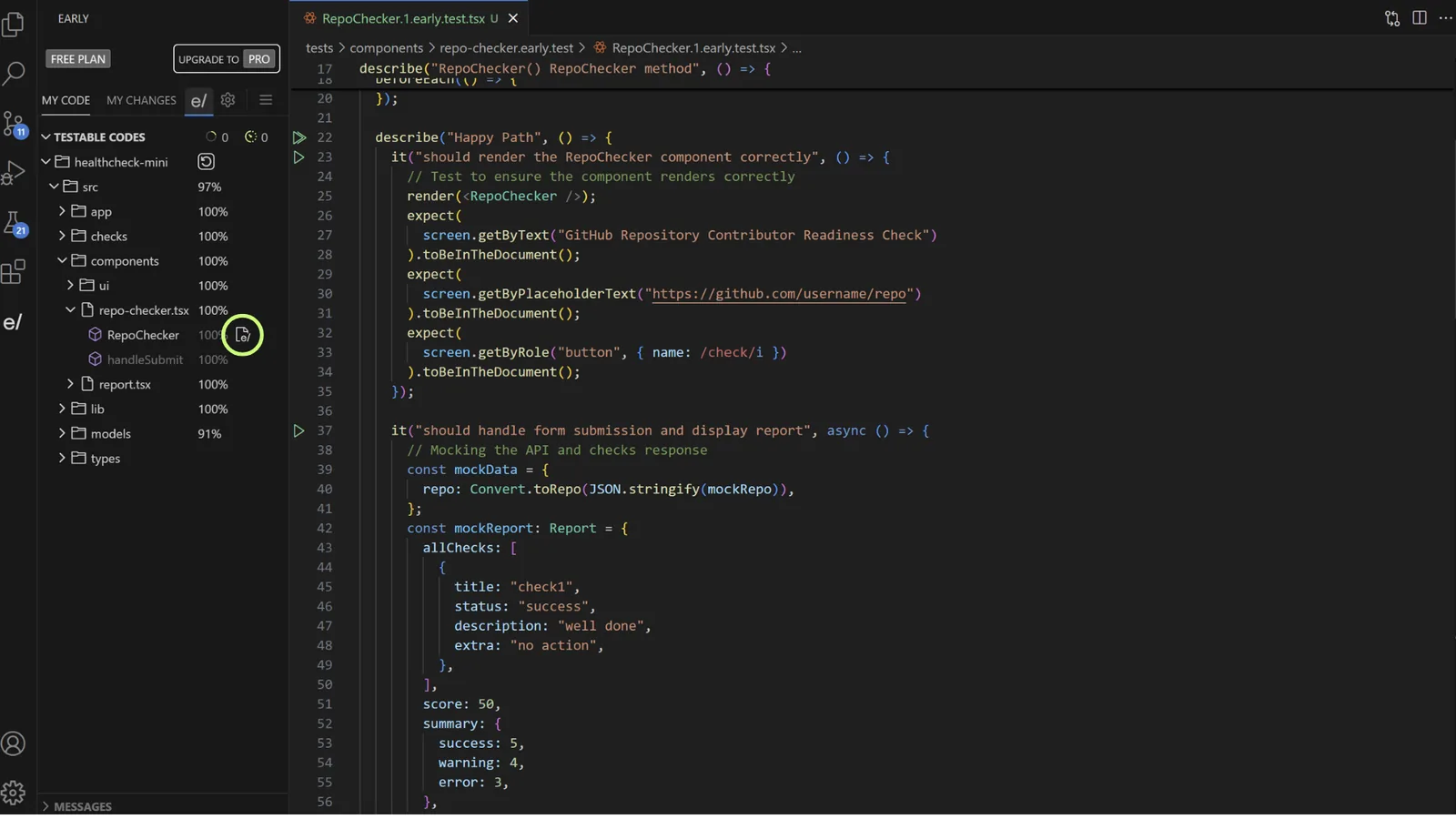Click the 100% coverage of lib
1456x819 pixels.
[x=213, y=409]
